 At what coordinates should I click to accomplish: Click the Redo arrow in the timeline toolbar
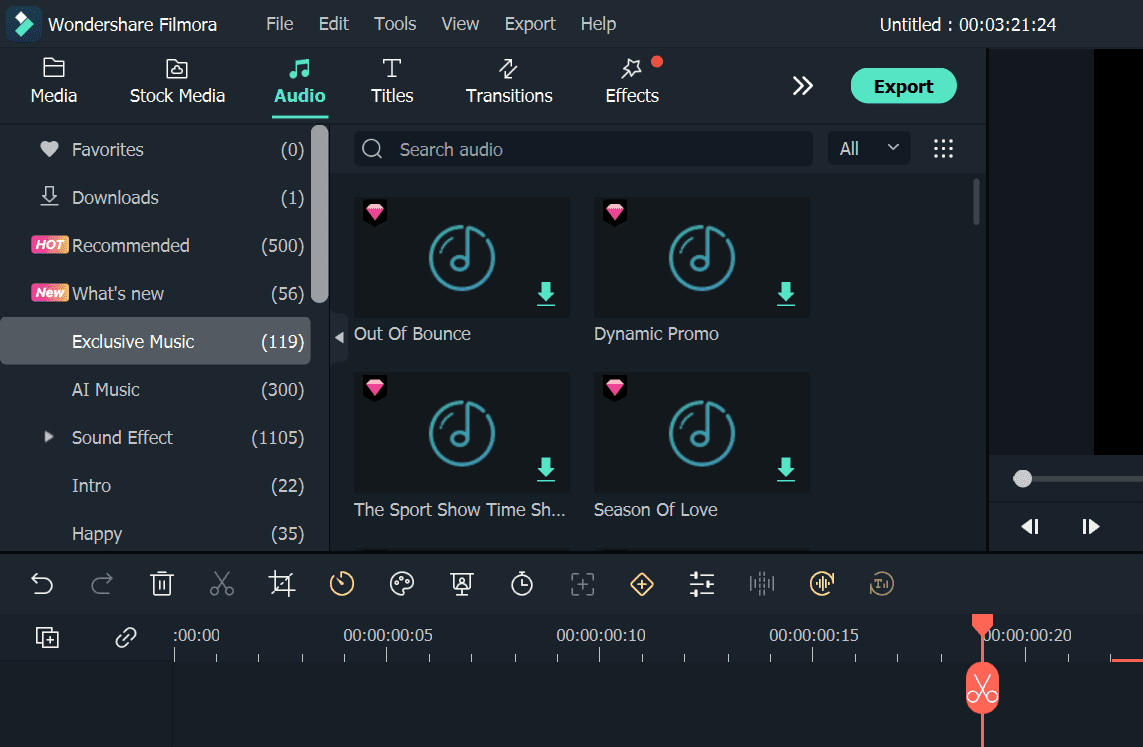pos(102,584)
